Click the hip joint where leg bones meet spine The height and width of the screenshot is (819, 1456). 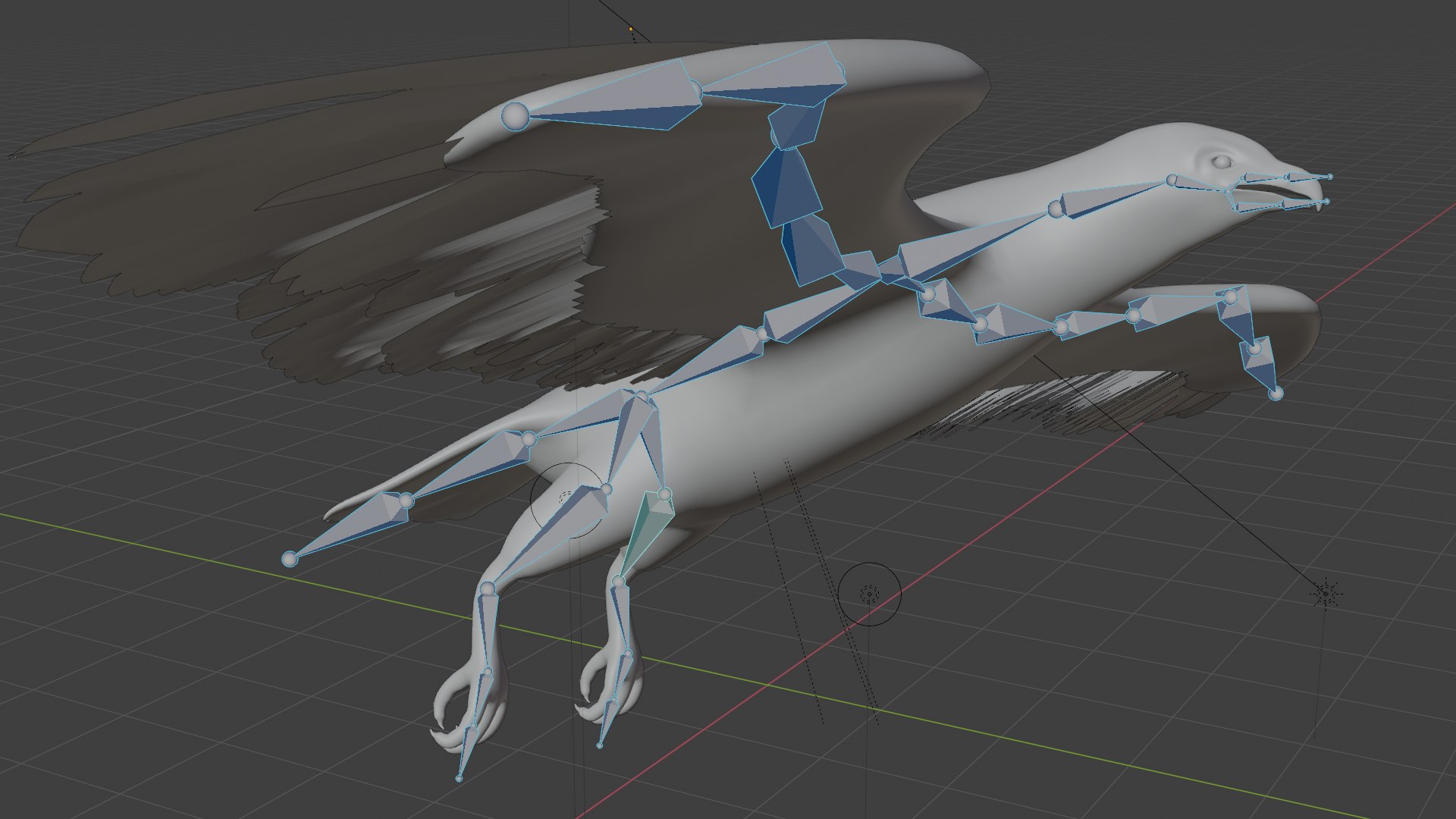coord(642,397)
